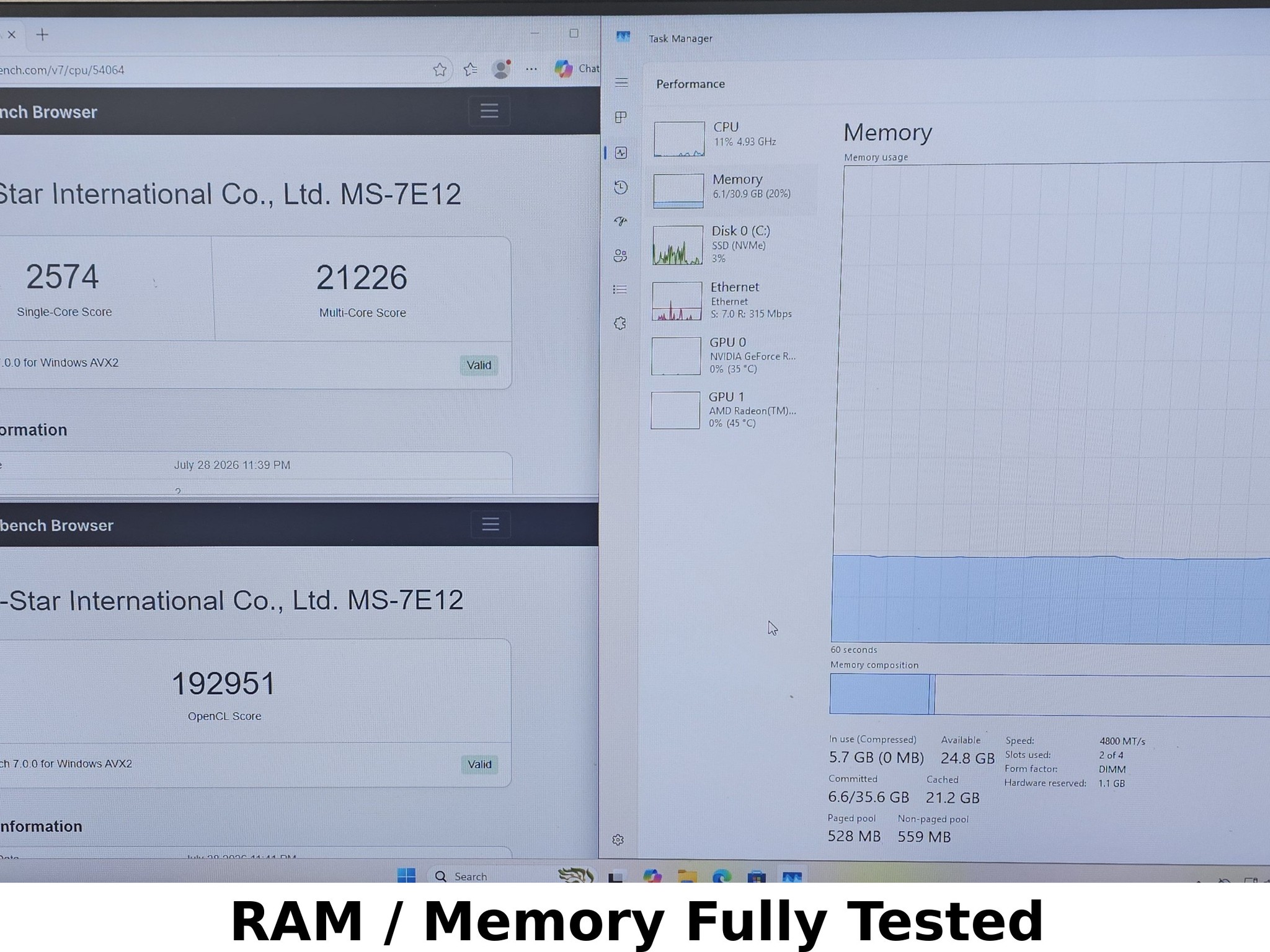Click the 6.6/35.6 GB Committed value
Image resolution: width=1270 pixels, height=952 pixels.
pos(869,797)
